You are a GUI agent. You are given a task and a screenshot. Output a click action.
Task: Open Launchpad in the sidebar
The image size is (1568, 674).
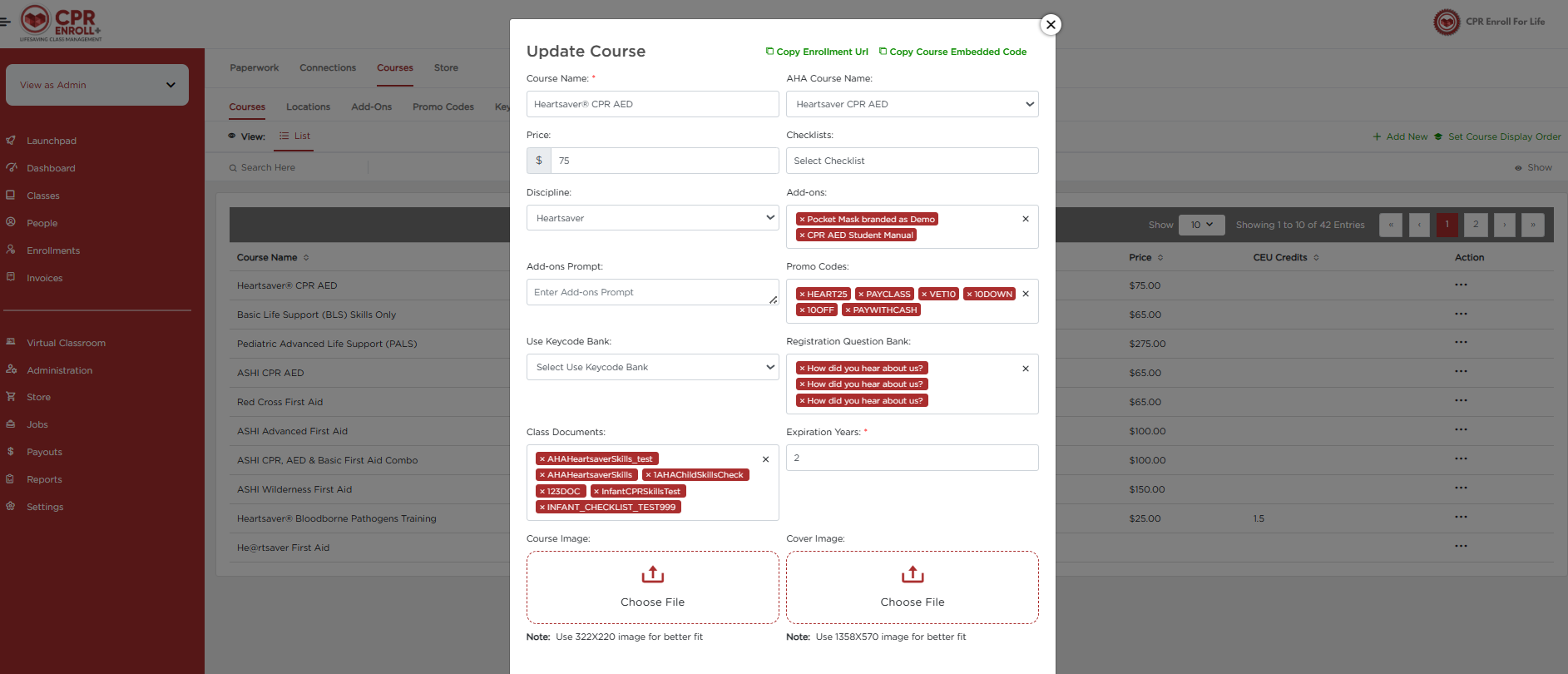52,141
